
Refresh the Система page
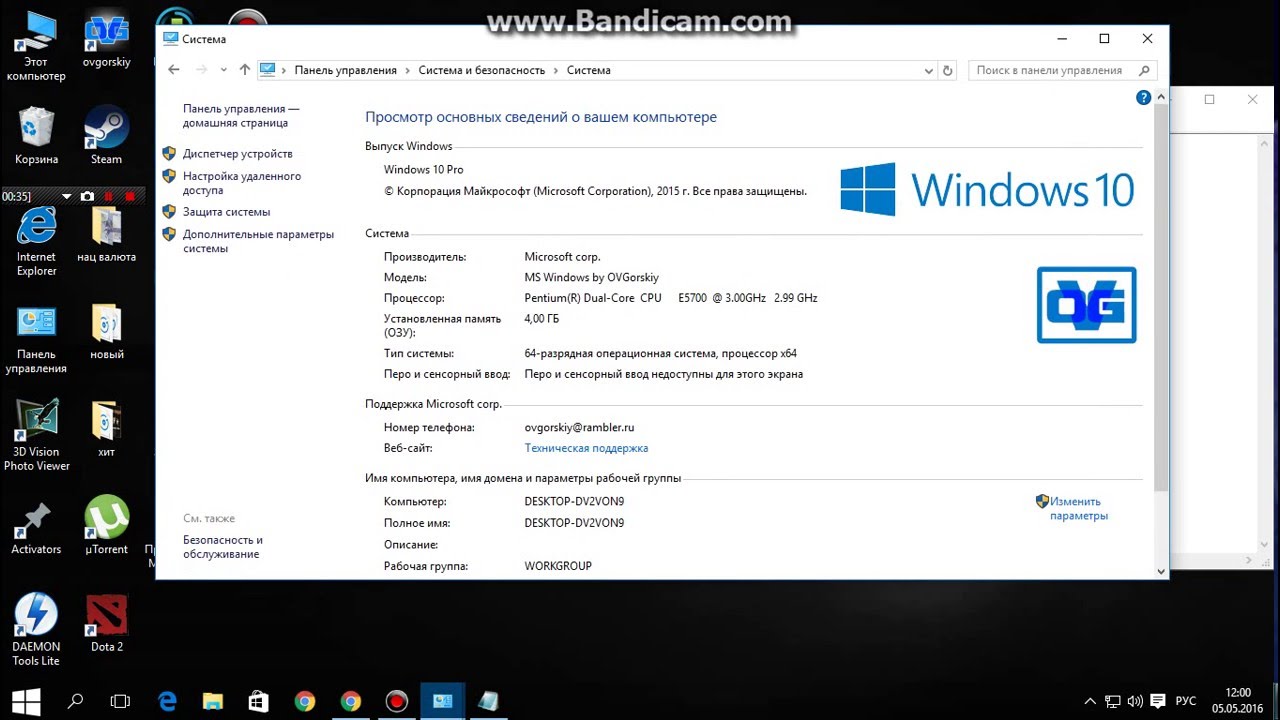(948, 70)
